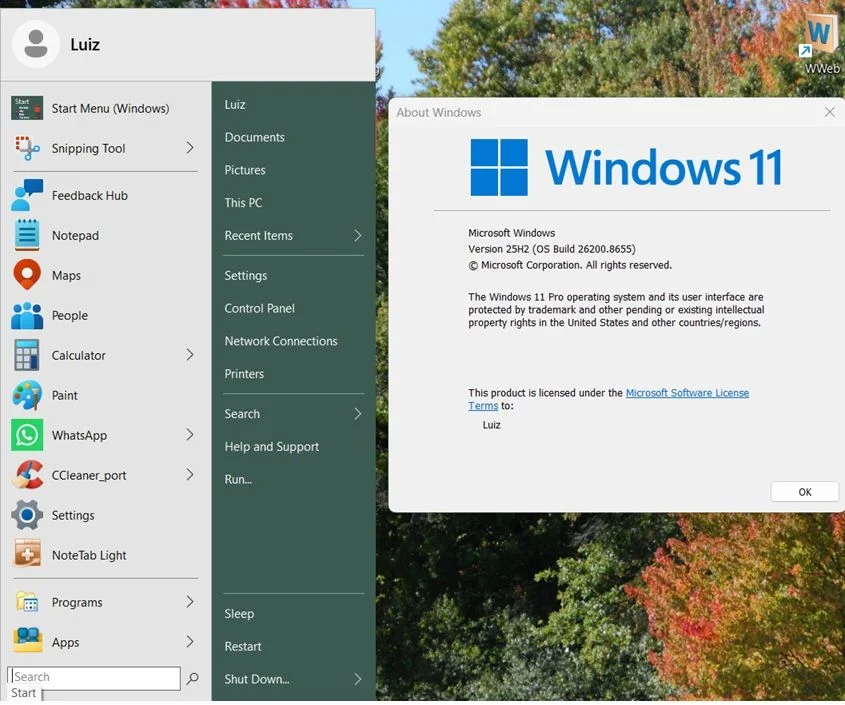
Task: Click OK in About Windows dialog
Action: 805,492
